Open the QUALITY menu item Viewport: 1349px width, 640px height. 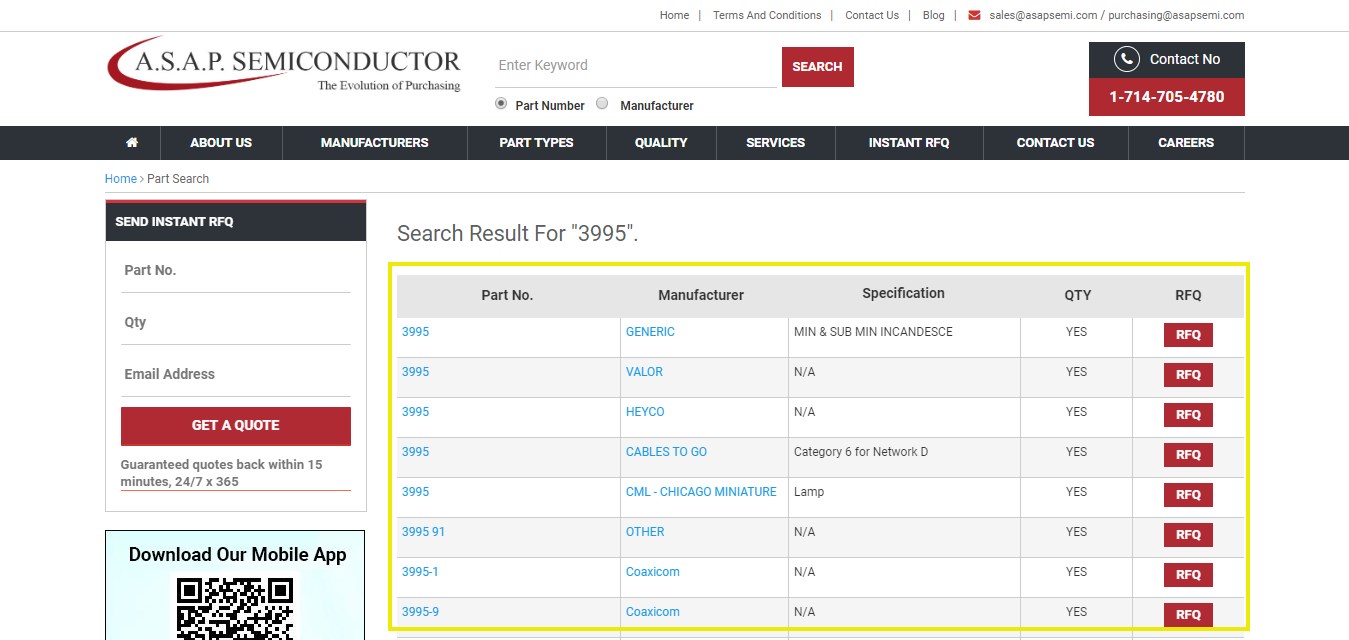[x=661, y=143]
